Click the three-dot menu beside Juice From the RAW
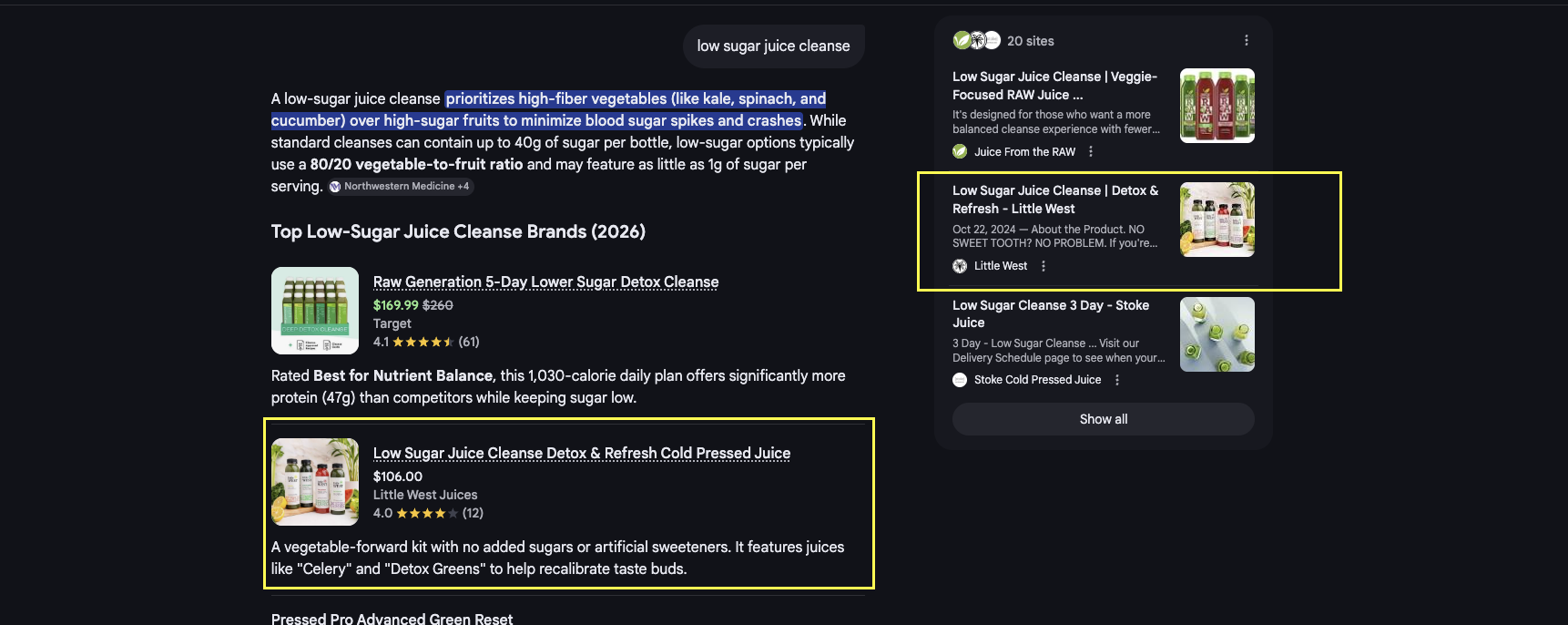The width and height of the screenshot is (1568, 625). tap(1091, 152)
